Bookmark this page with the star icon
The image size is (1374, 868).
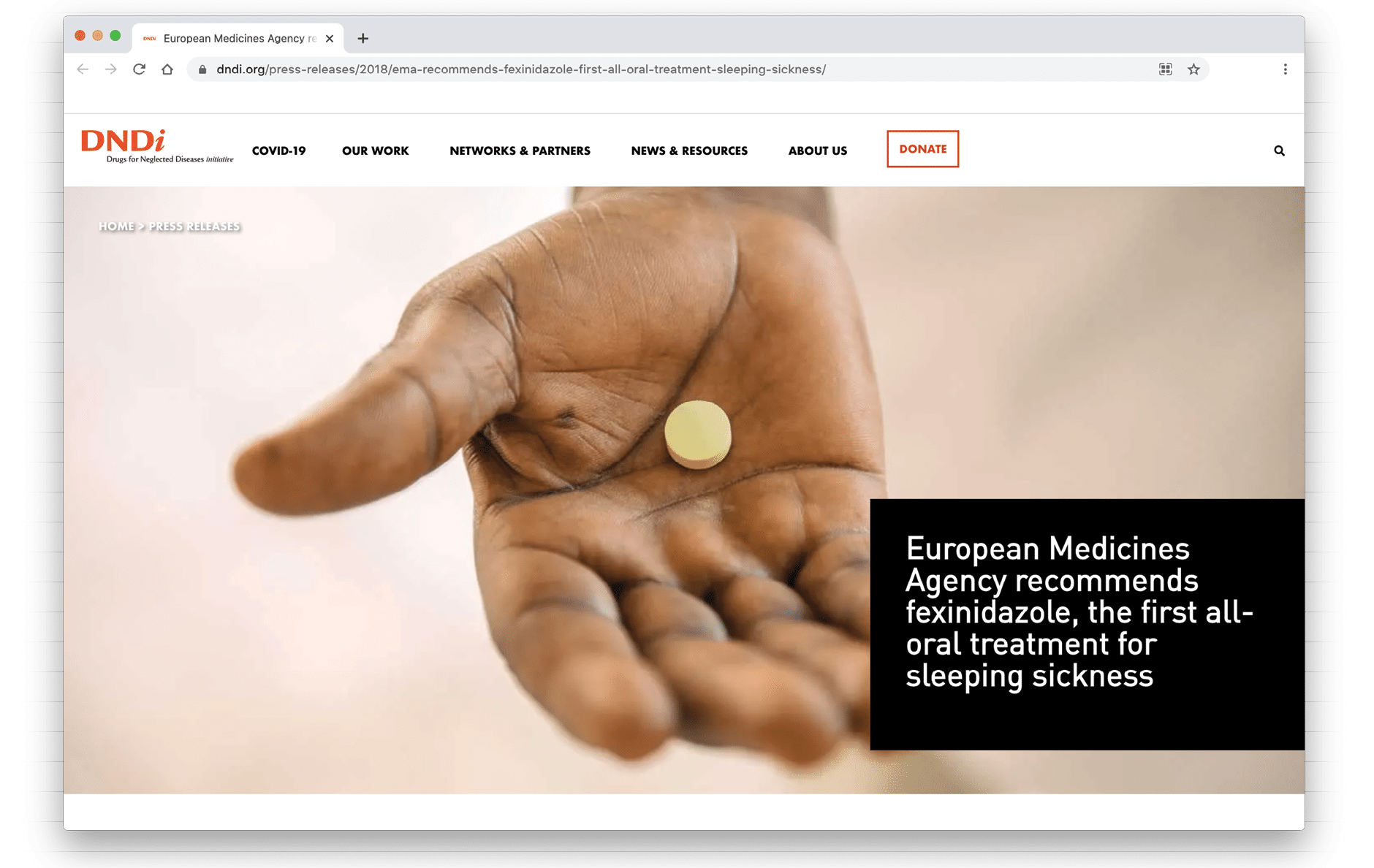click(1193, 69)
